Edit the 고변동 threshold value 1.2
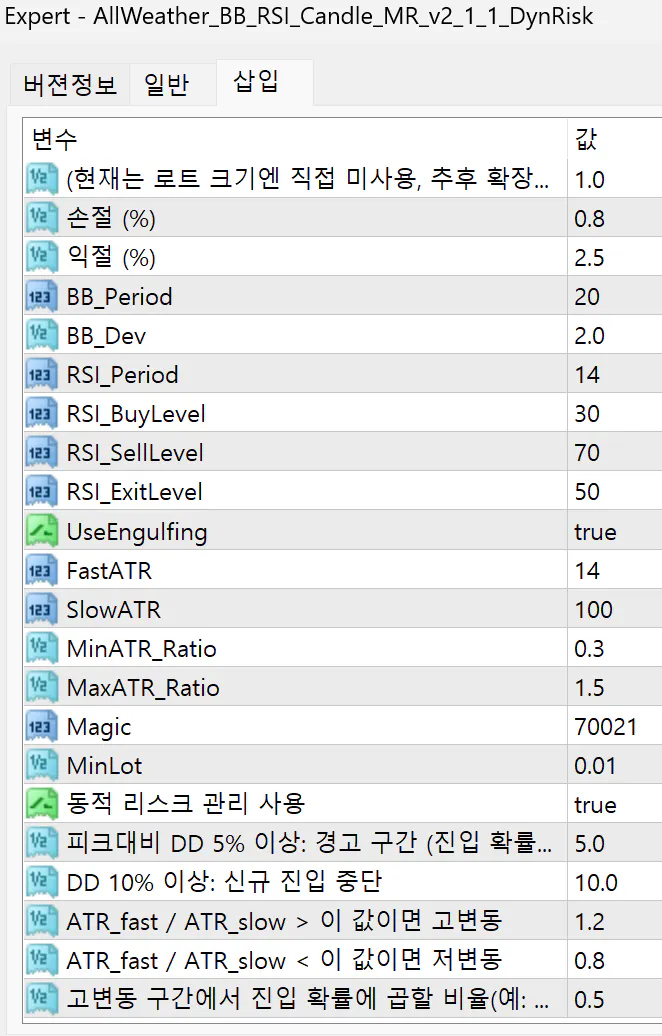 [589, 921]
